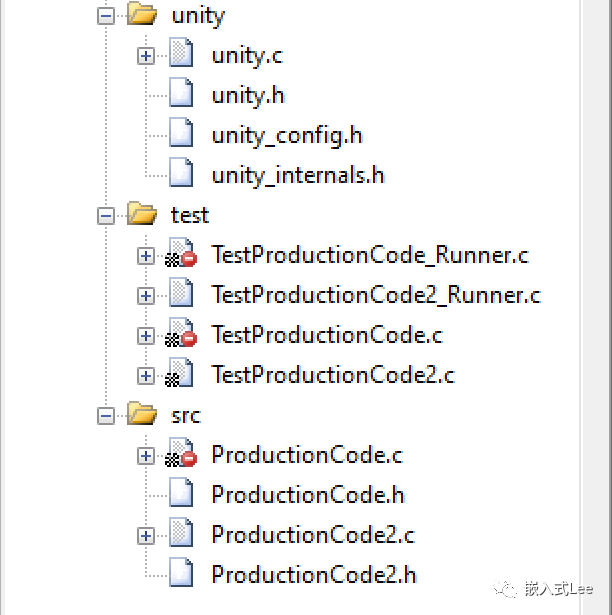Expand the TestProductionCode2_Runner.c node
The height and width of the screenshot is (615, 612).
click(146, 296)
